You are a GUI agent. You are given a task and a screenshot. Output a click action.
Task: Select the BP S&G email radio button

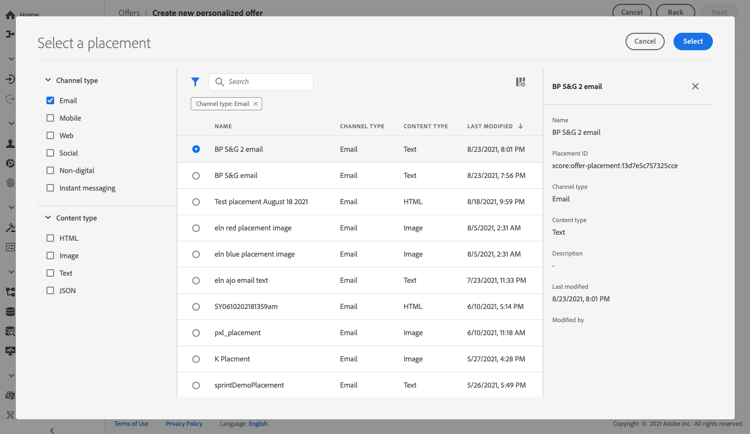[x=196, y=176]
